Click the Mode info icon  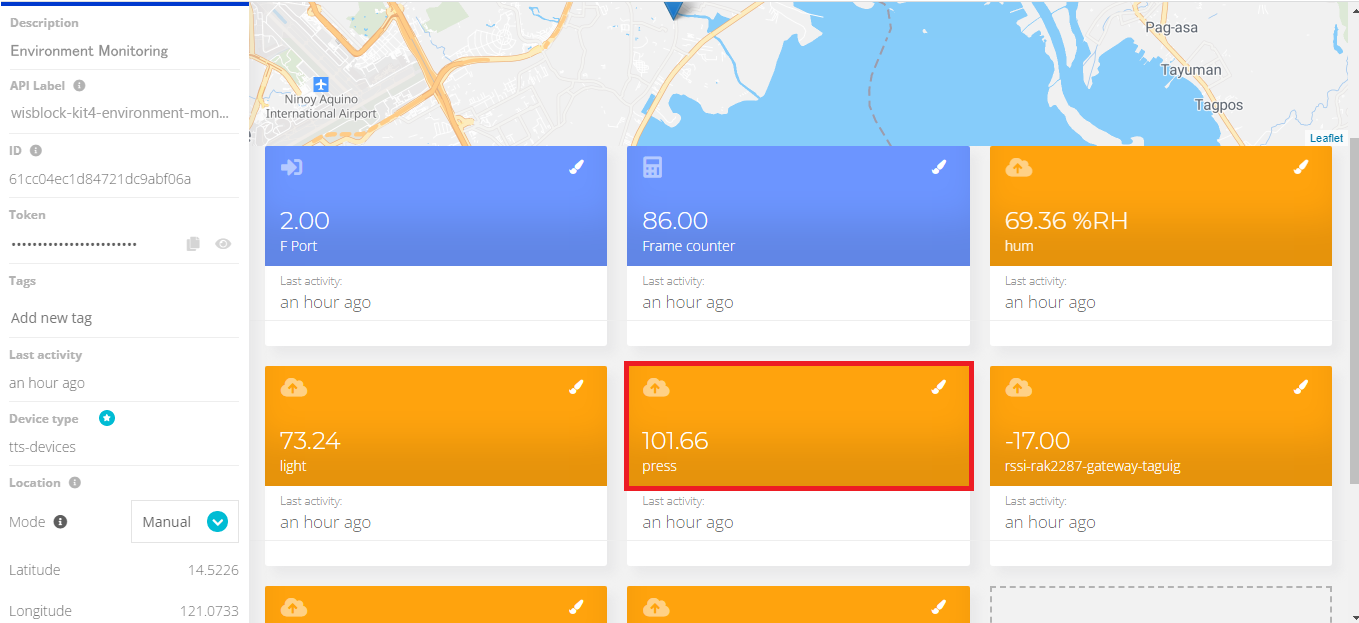tap(60, 522)
